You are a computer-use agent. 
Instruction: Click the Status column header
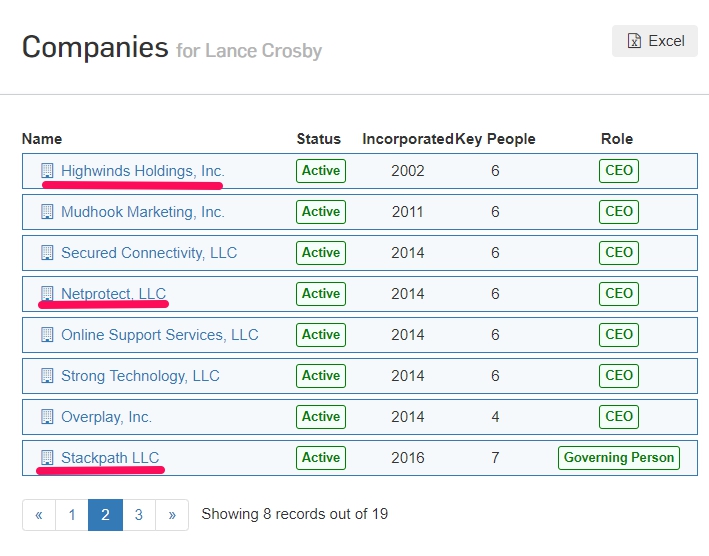(x=319, y=139)
